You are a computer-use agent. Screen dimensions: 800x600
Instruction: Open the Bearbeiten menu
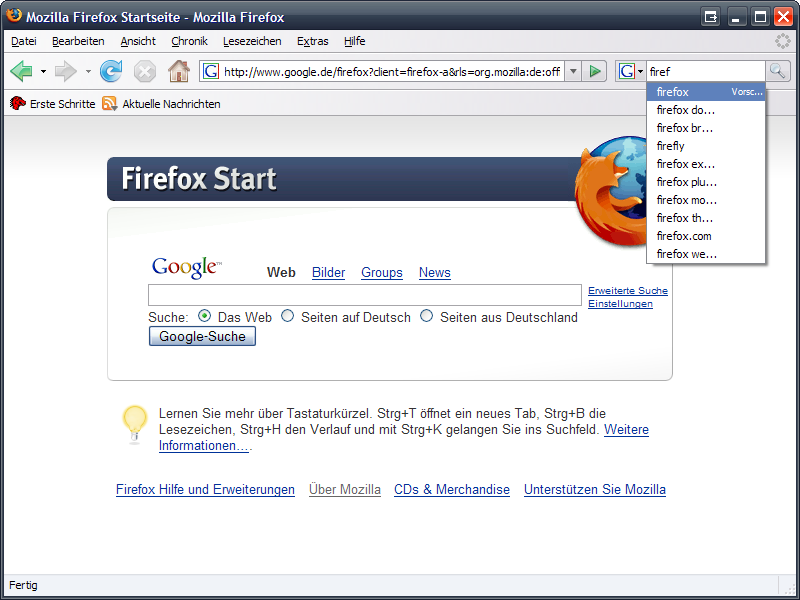tap(78, 41)
